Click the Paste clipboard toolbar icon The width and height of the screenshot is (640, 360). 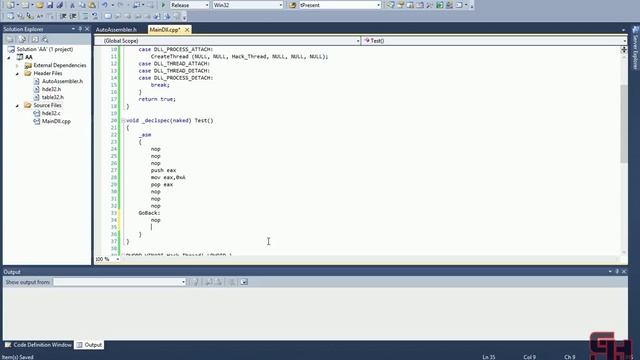coord(92,5)
